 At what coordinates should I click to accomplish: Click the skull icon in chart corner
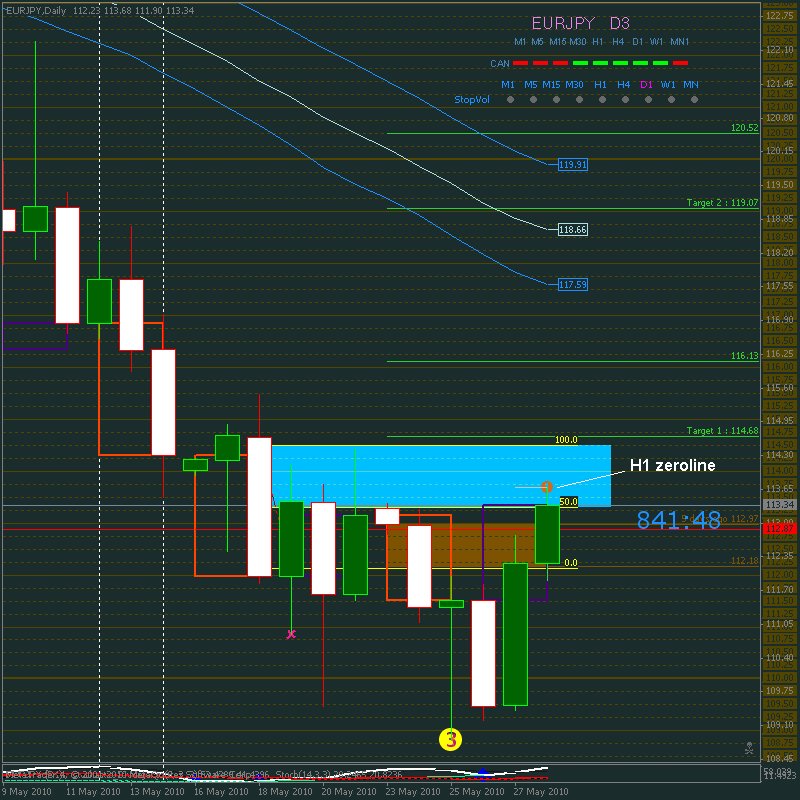[x=748, y=748]
